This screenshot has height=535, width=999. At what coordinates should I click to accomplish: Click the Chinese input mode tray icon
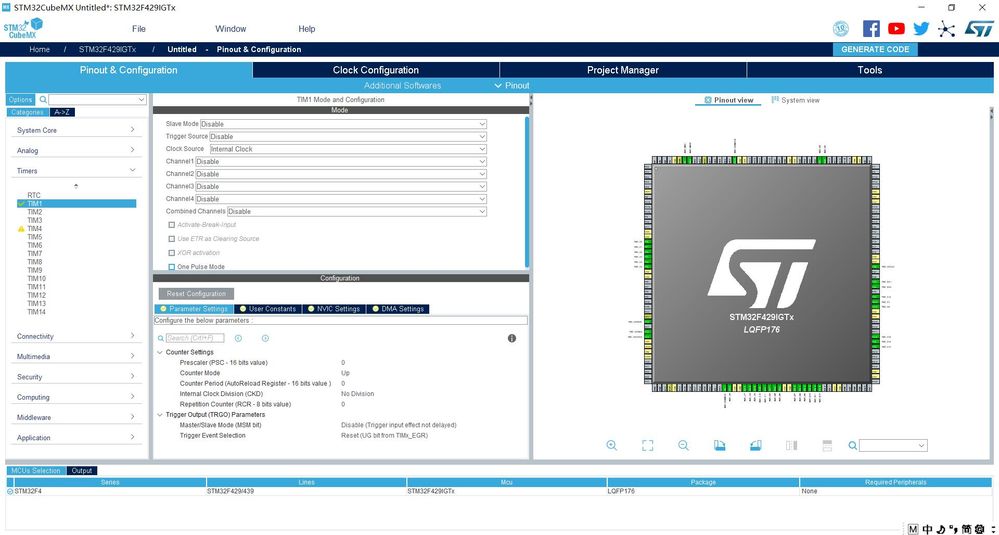click(x=928, y=529)
